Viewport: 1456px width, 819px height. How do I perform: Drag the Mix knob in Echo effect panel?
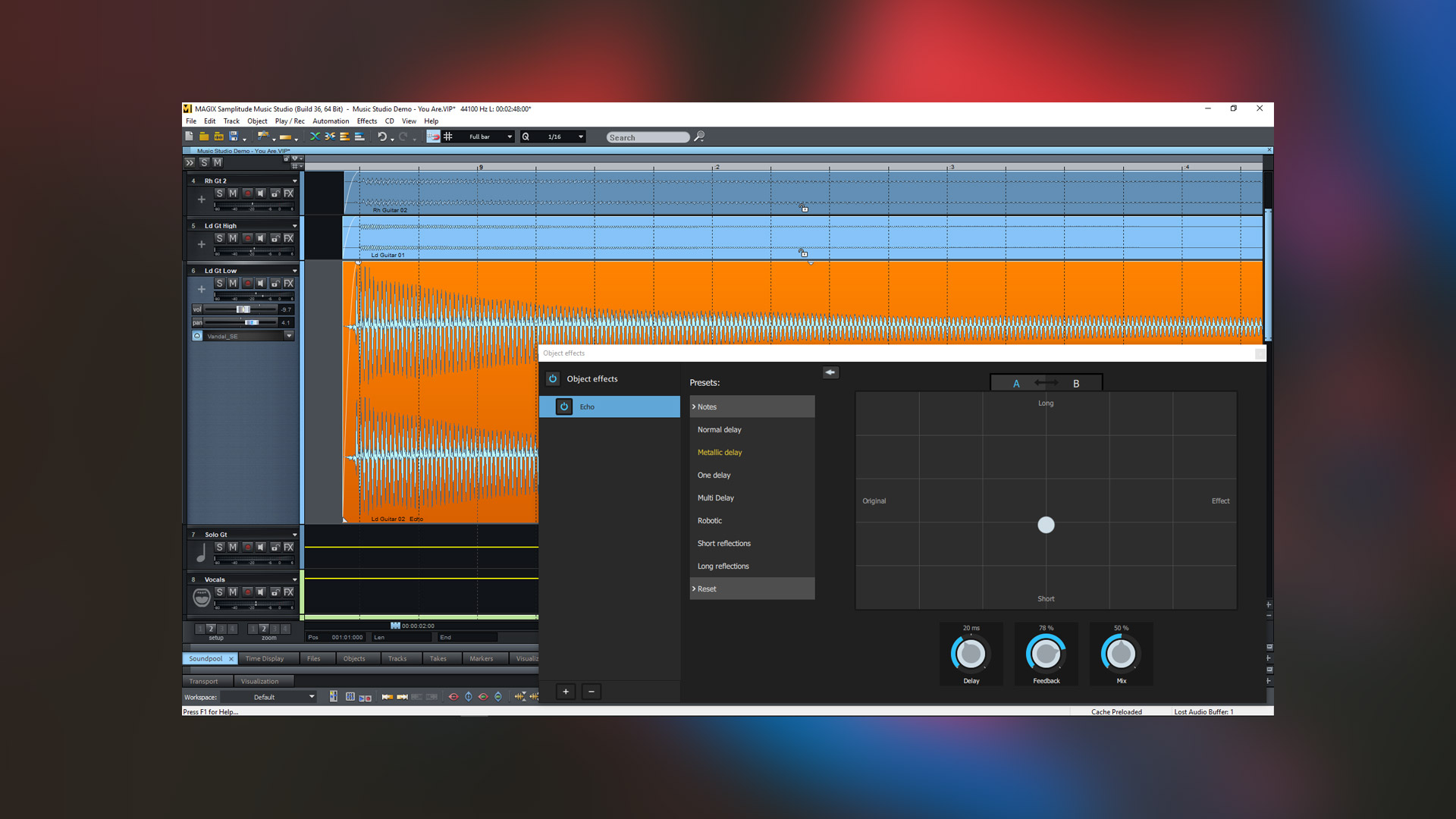[1120, 655]
